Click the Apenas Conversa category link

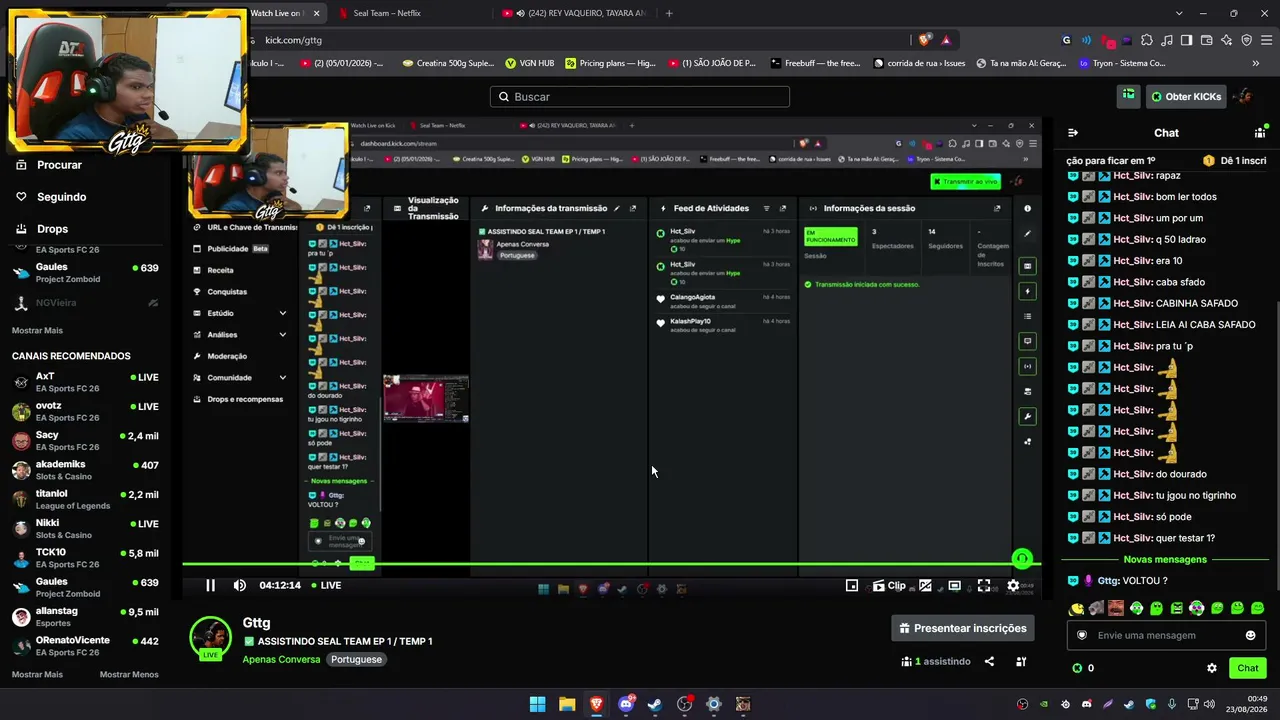(281, 660)
